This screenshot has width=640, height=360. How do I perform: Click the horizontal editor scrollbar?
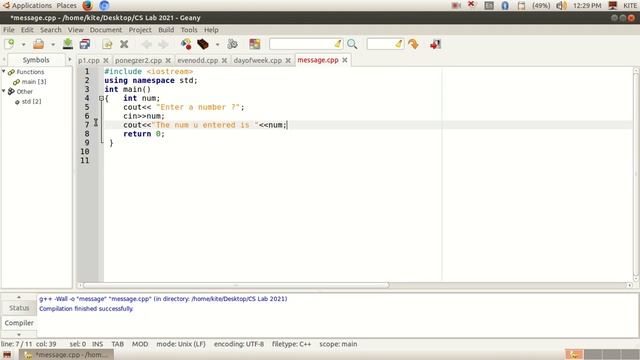pos(236,285)
